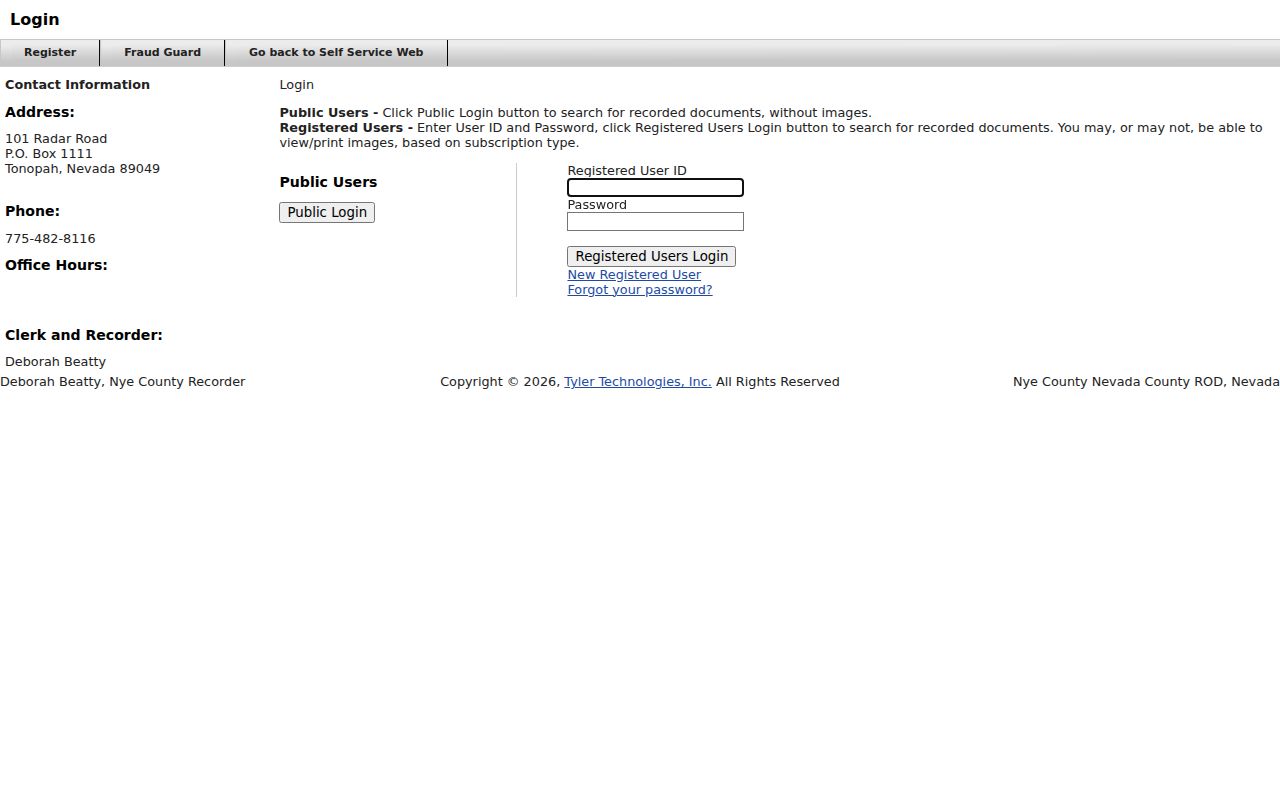
Task: Click the Registered Users Login button
Action: (651, 256)
